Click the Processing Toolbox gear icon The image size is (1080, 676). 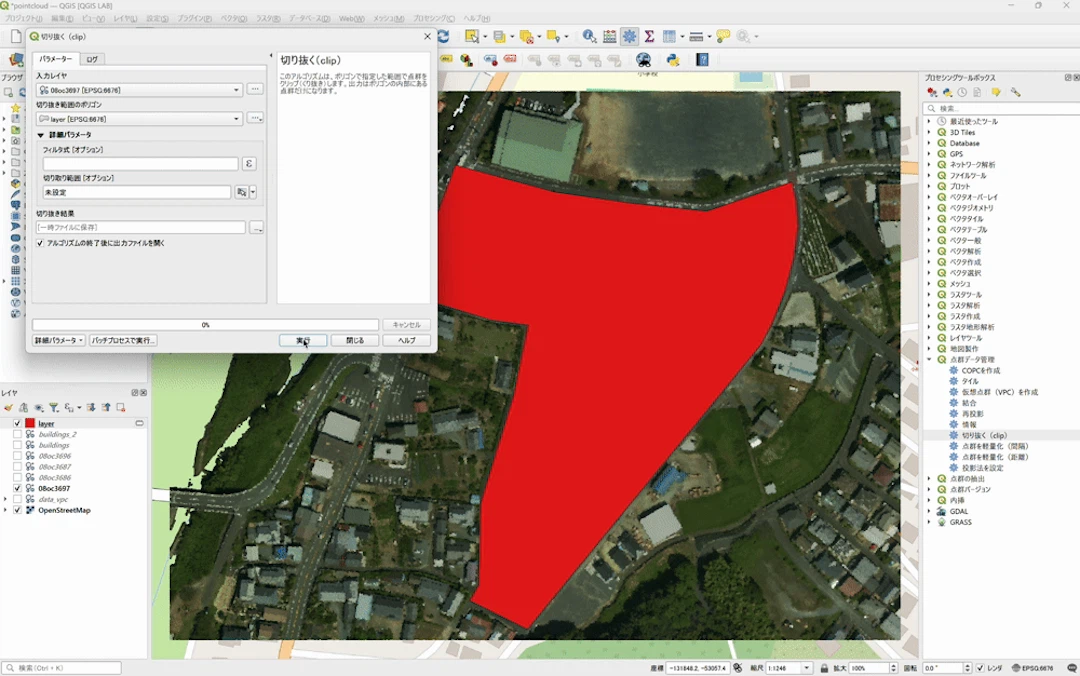click(x=630, y=37)
